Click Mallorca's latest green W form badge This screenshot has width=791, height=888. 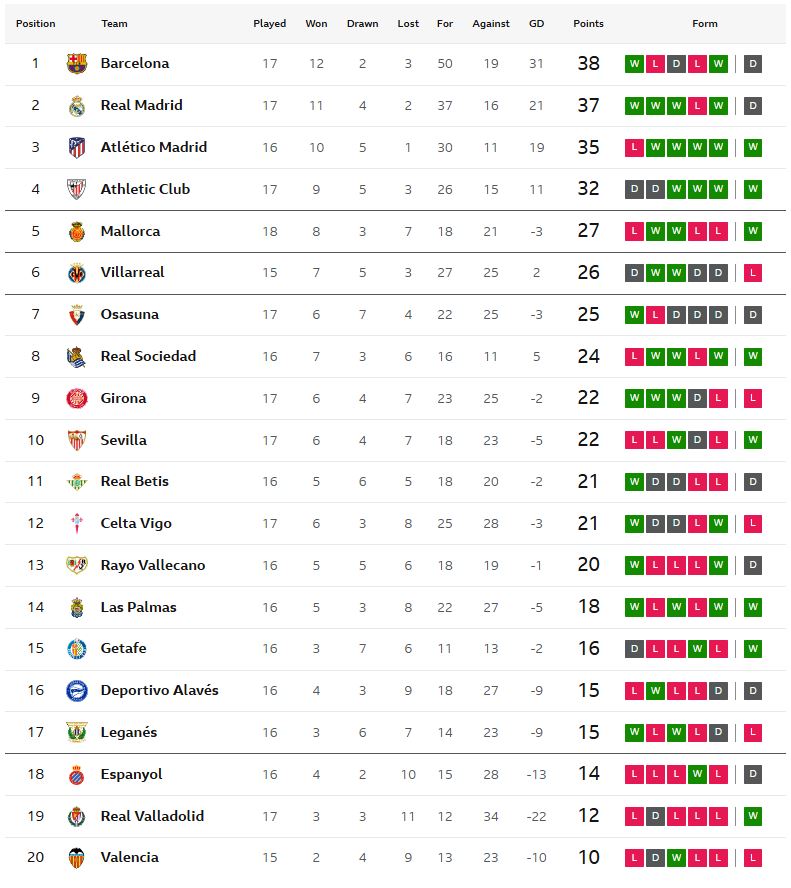click(x=753, y=231)
